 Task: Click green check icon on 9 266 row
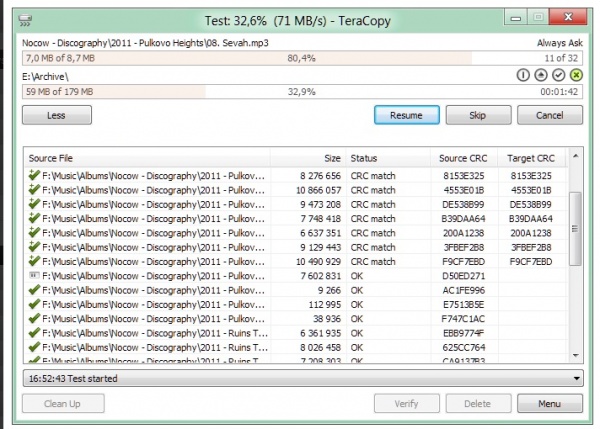[34, 290]
